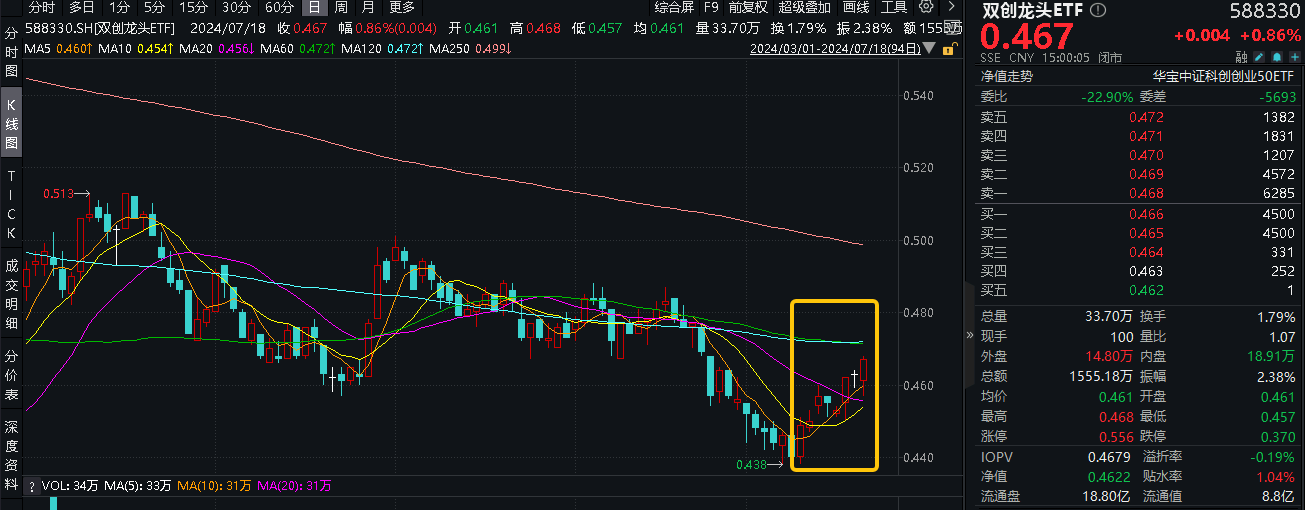This screenshot has height=510, width=1305.
Task: Click the pencil edit icon beside 融
Action: (x=1259, y=58)
